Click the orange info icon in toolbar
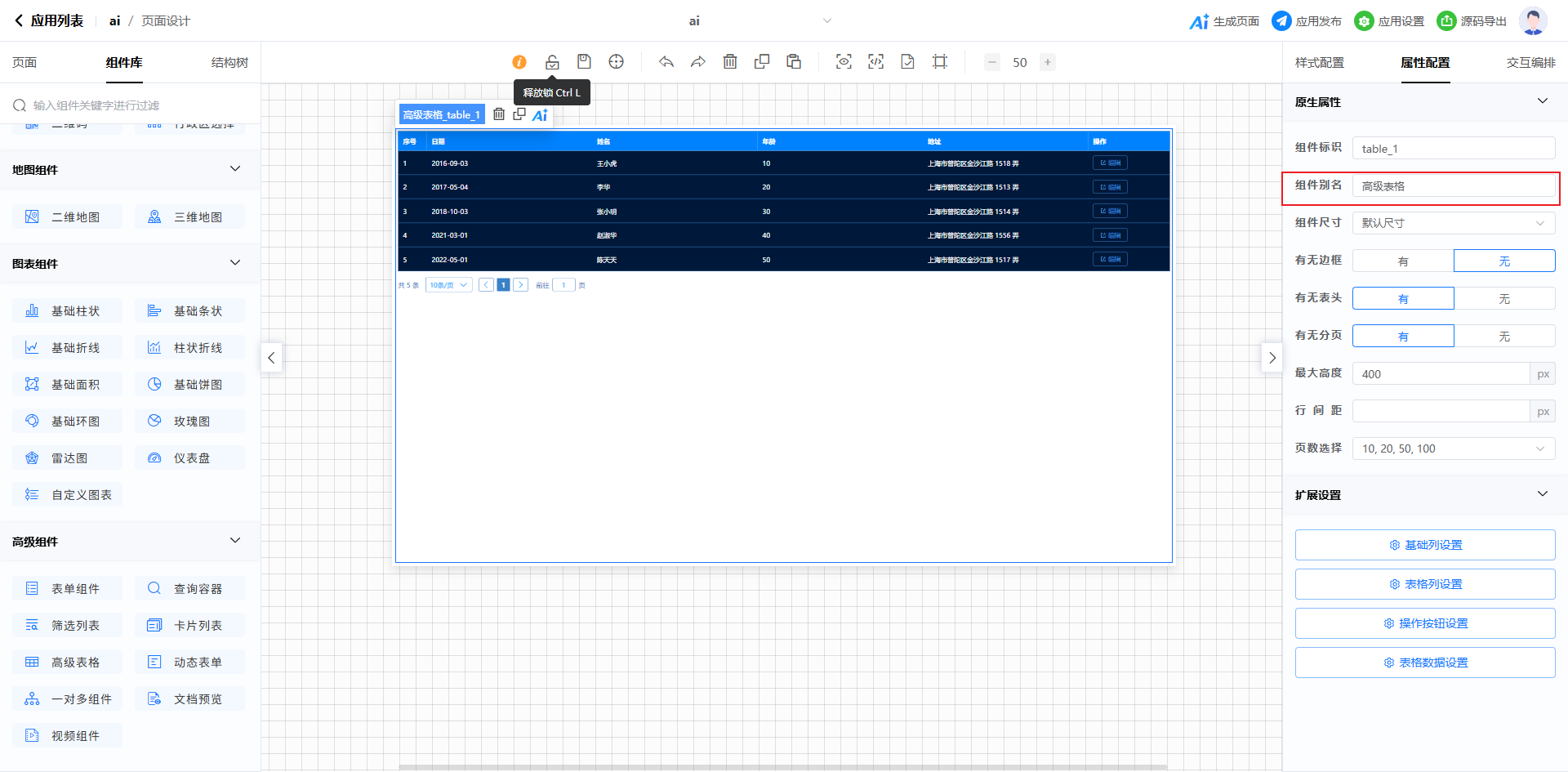 (519, 62)
